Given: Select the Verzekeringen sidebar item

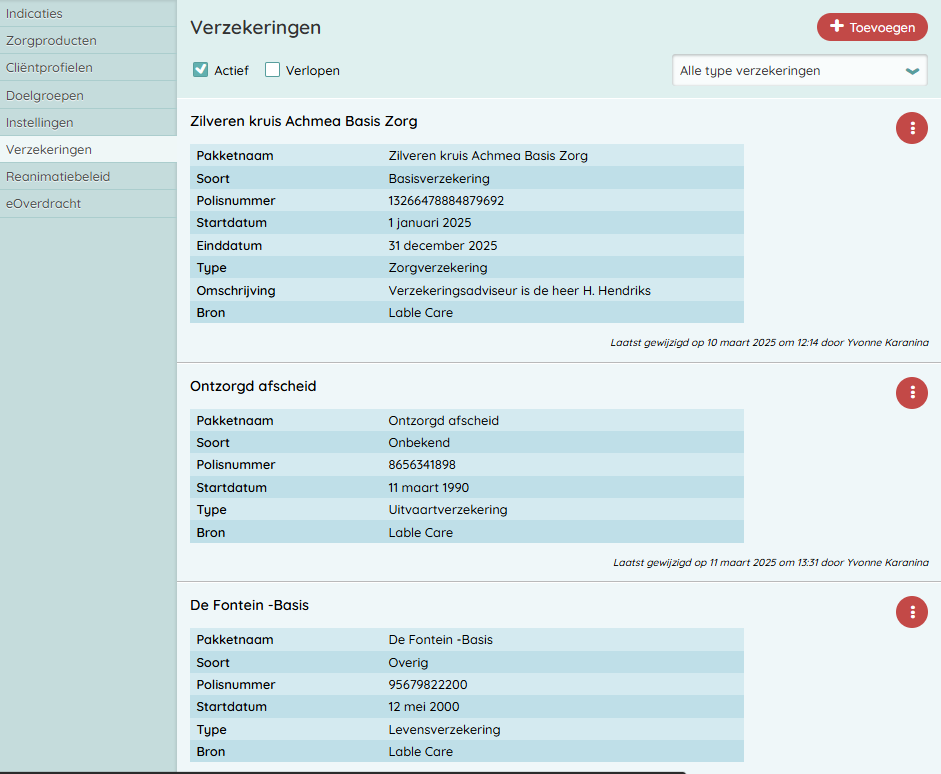Looking at the screenshot, I should (x=49, y=149).
